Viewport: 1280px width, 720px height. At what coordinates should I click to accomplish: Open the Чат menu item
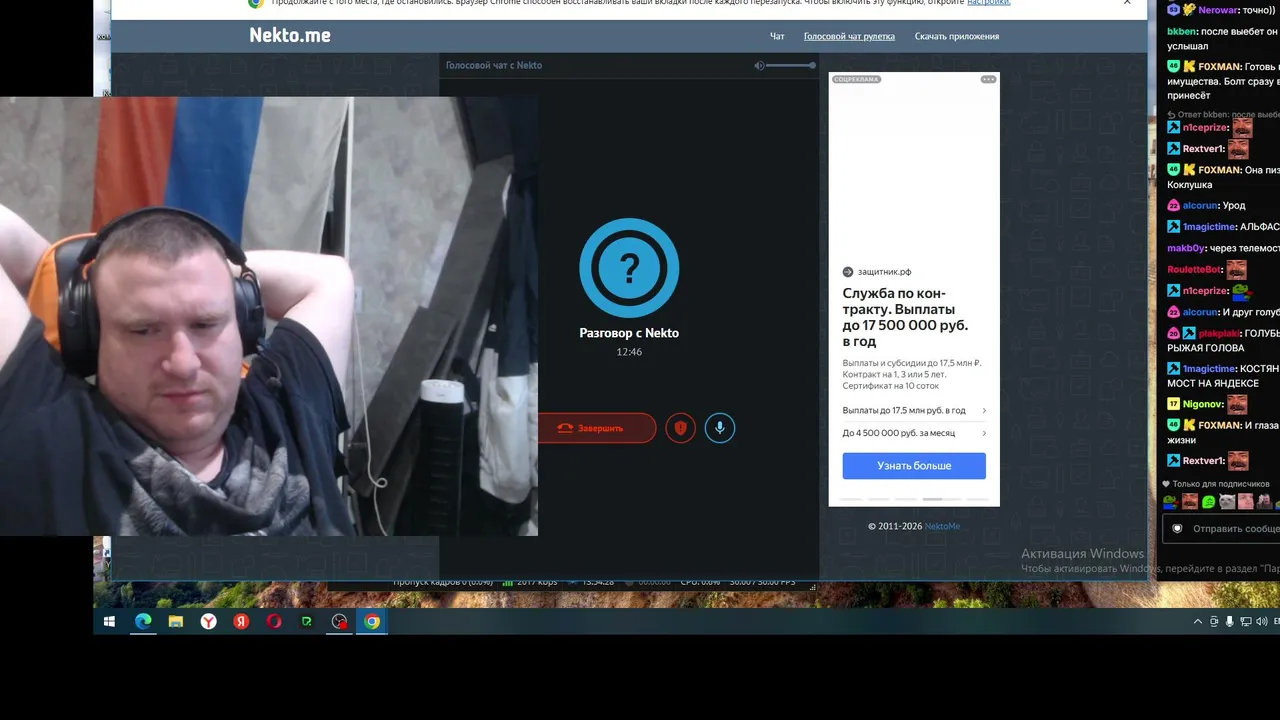click(x=777, y=37)
